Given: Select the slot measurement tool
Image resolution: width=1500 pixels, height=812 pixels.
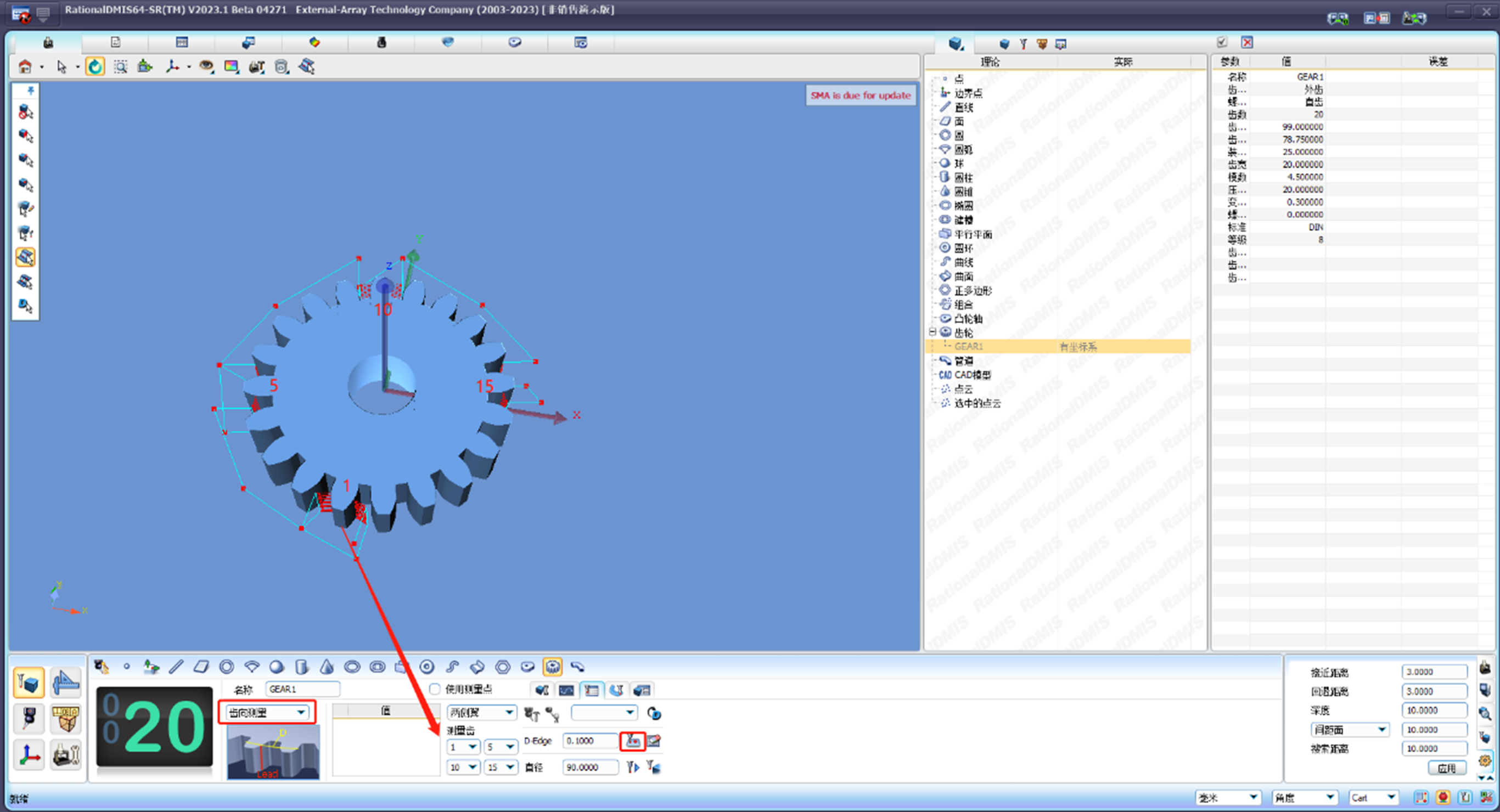Looking at the screenshot, I should click(377, 667).
